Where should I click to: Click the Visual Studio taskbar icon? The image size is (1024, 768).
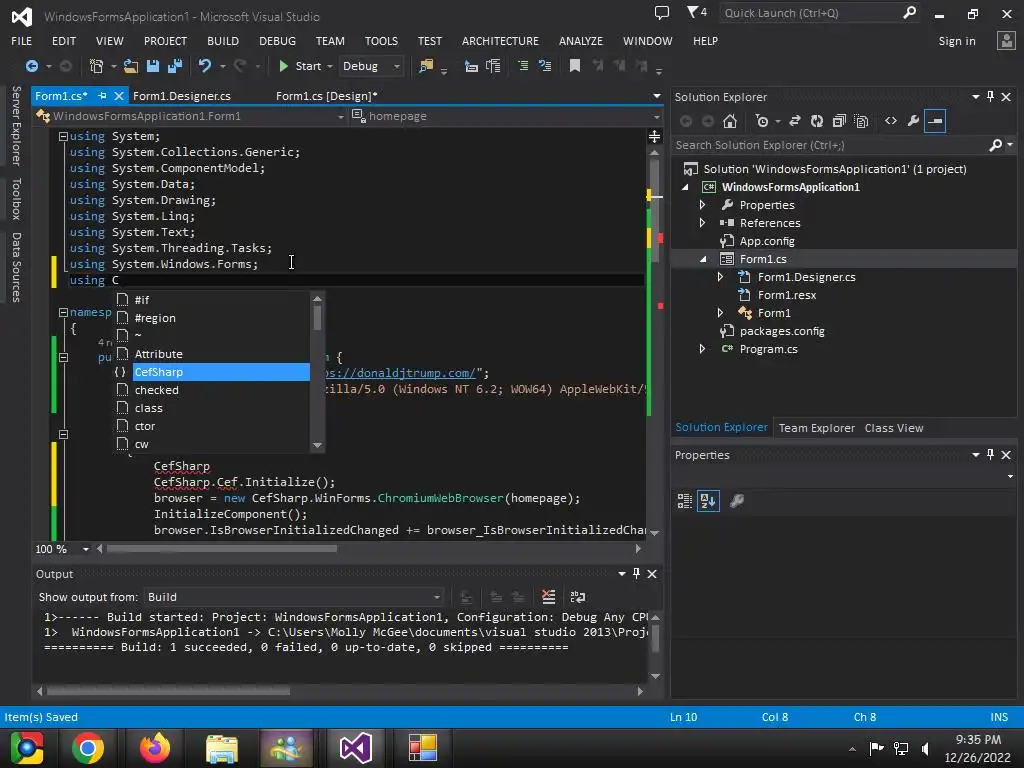(x=355, y=748)
